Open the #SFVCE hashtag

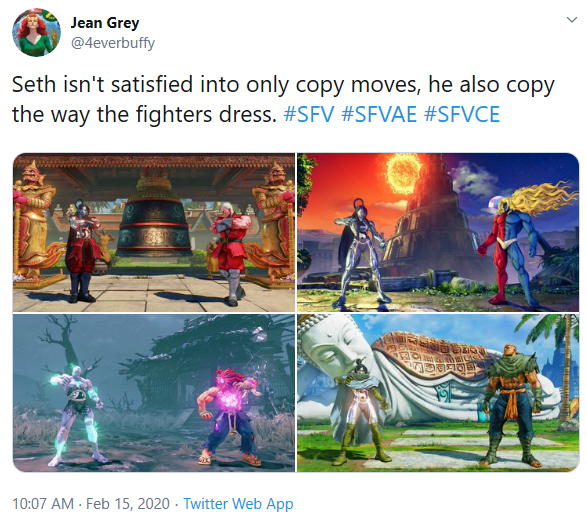(x=462, y=114)
